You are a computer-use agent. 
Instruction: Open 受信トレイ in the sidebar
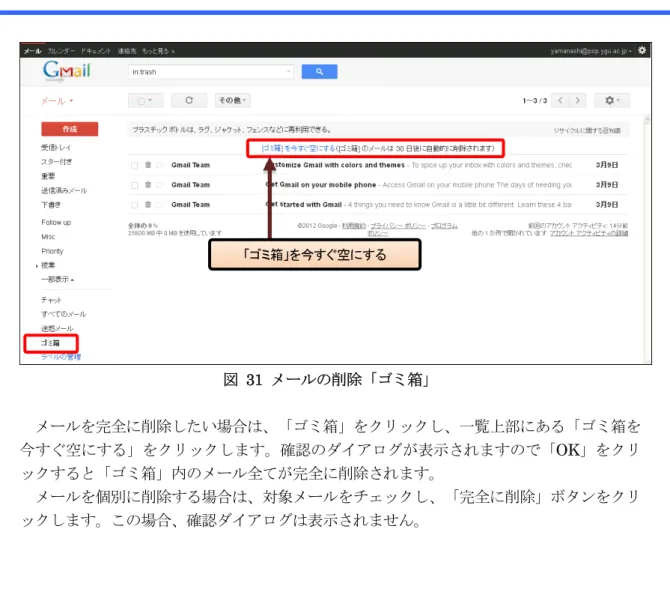pos(56,147)
